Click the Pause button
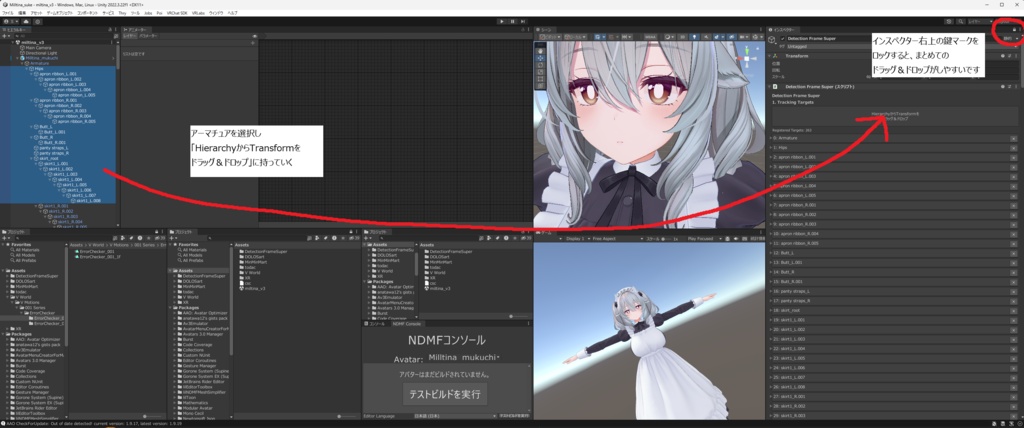 [513, 22]
